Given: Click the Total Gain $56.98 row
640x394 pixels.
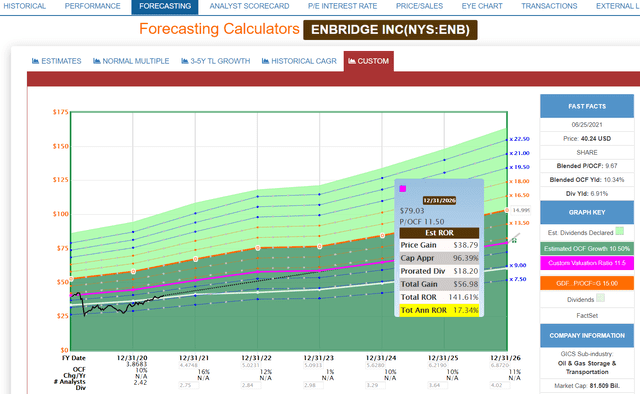Looking at the screenshot, I should point(439,284).
